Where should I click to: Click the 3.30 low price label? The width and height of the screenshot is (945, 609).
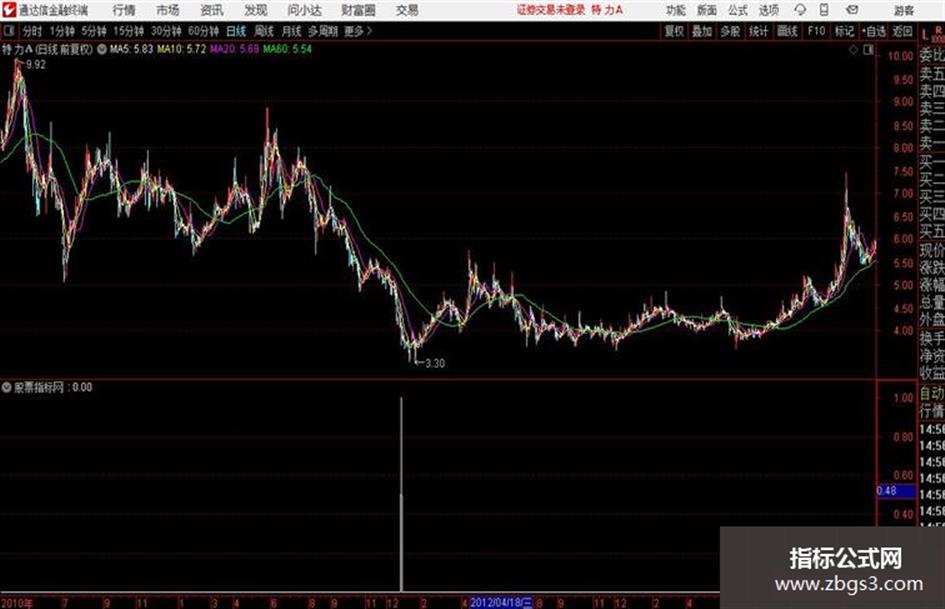435,364
